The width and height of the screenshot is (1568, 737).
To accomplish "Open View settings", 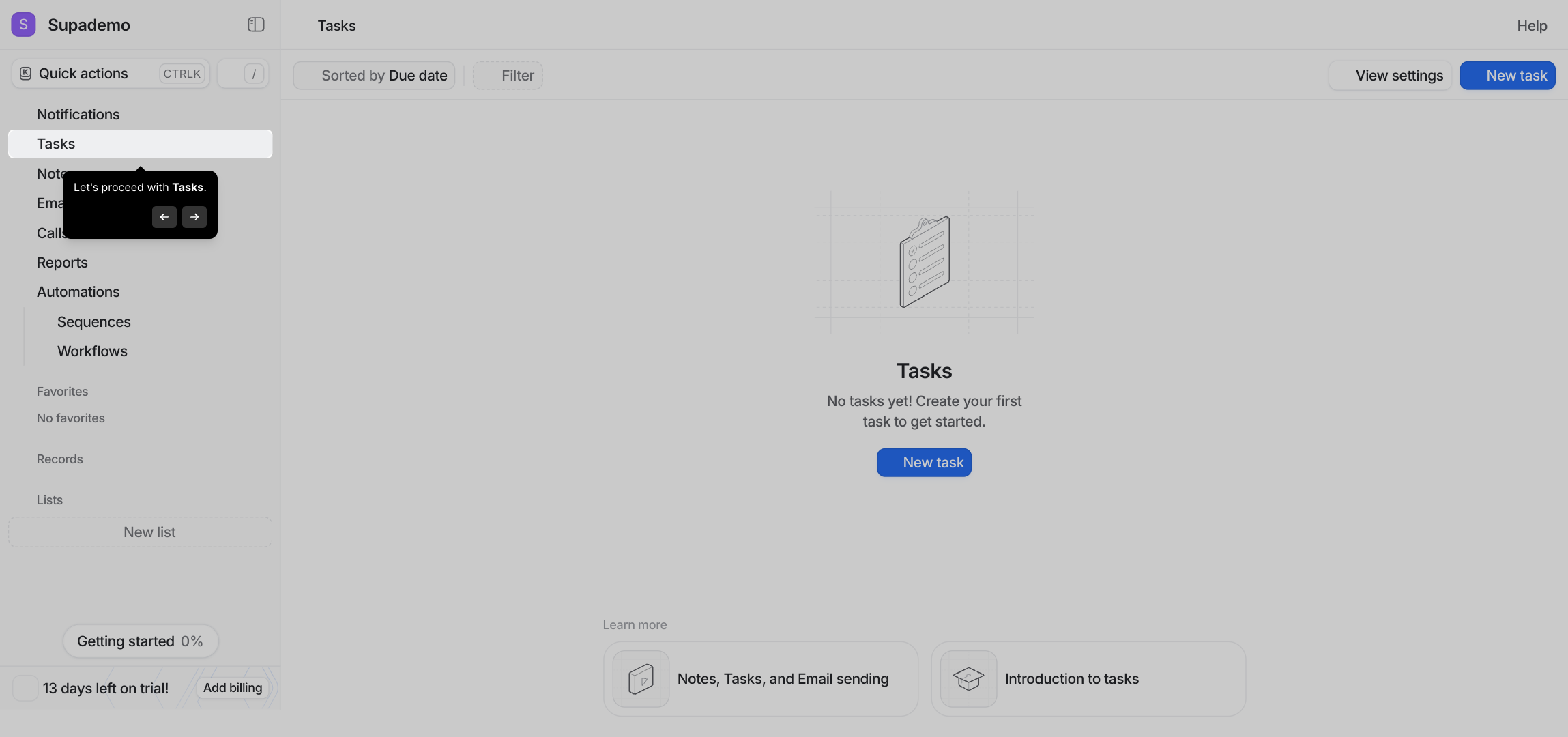I will point(1390,76).
